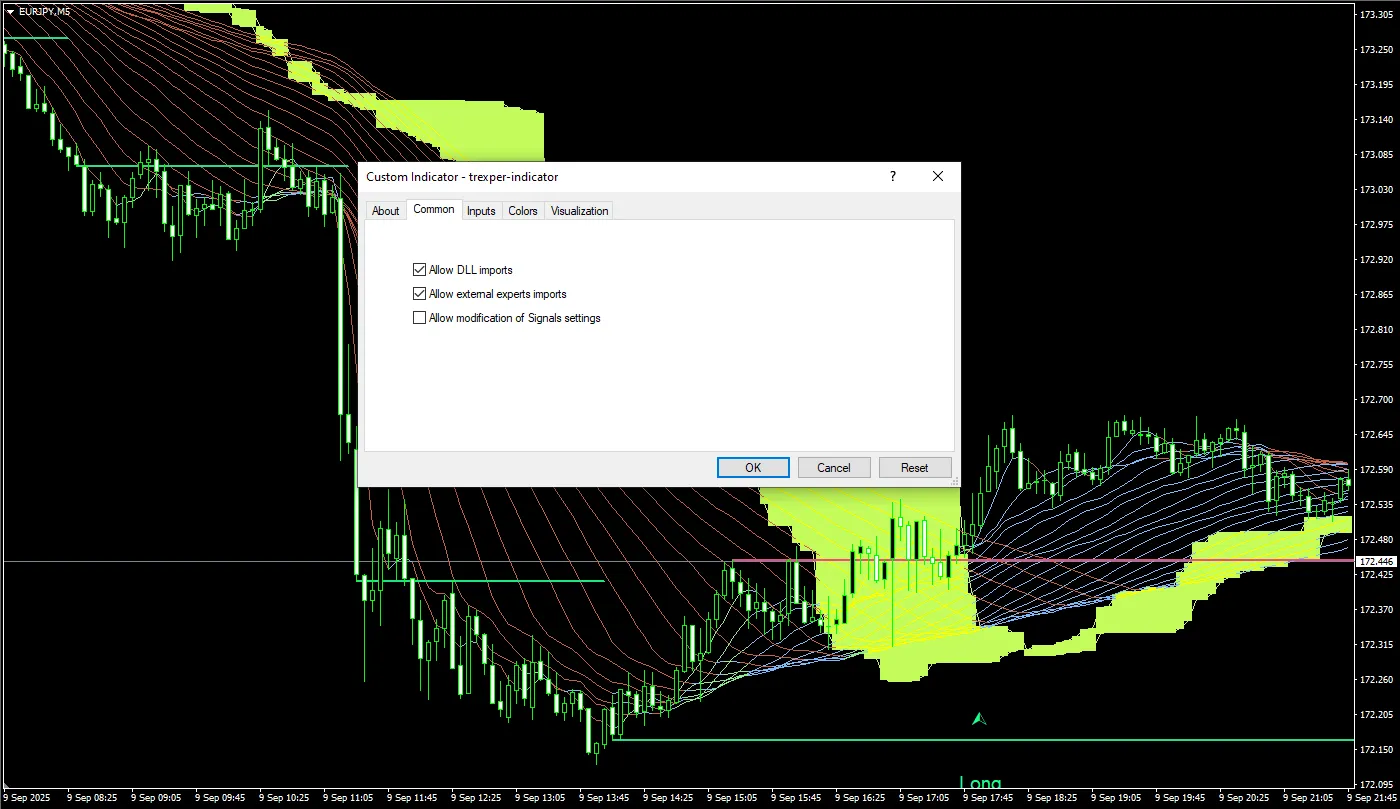This screenshot has width=1400, height=809.
Task: Open the EURJPY,M5 chart triangle menu
Action: coord(10,11)
